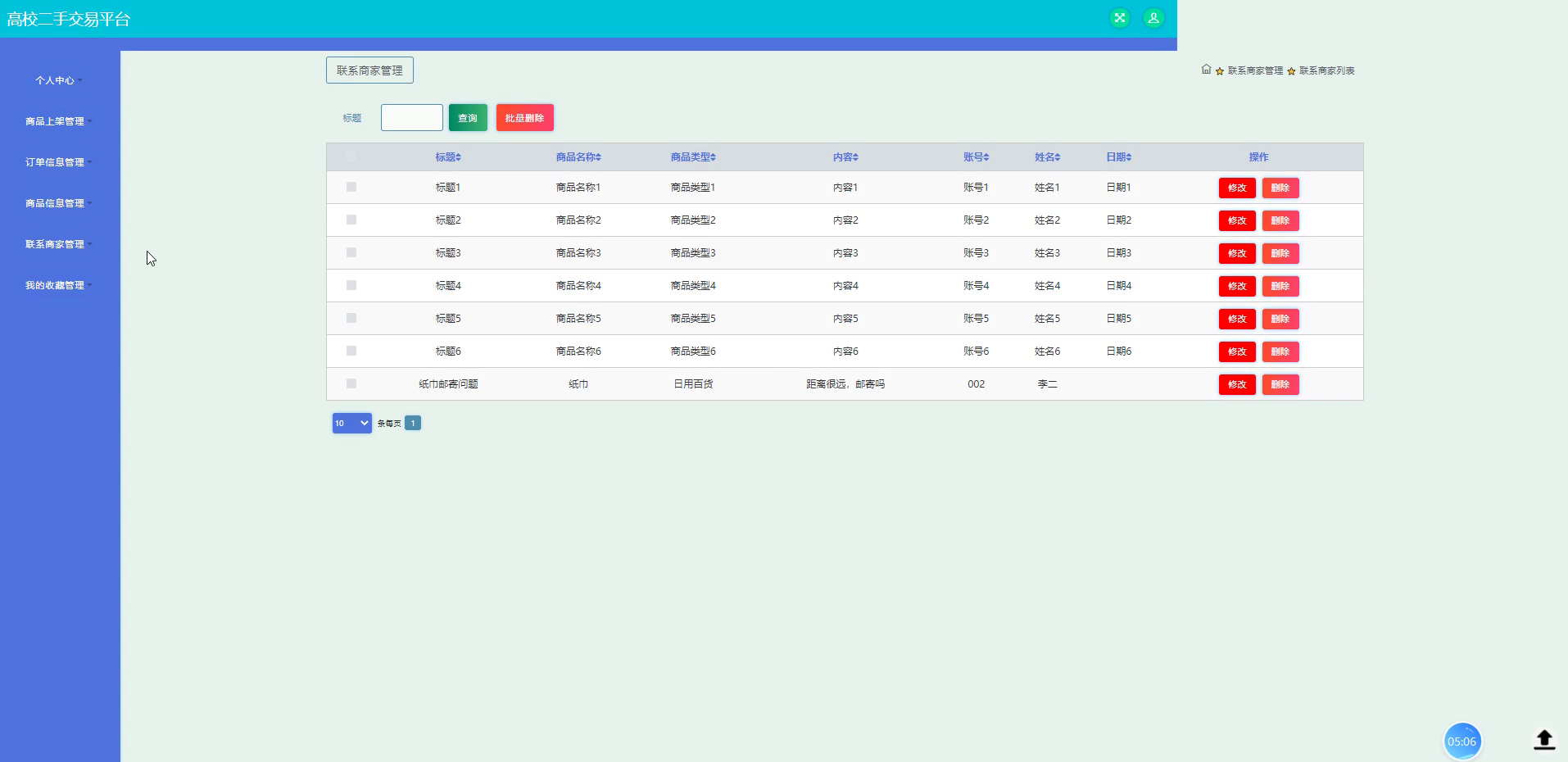
Task: Select the 纸巾邮寄问题 title cell
Action: tap(448, 384)
